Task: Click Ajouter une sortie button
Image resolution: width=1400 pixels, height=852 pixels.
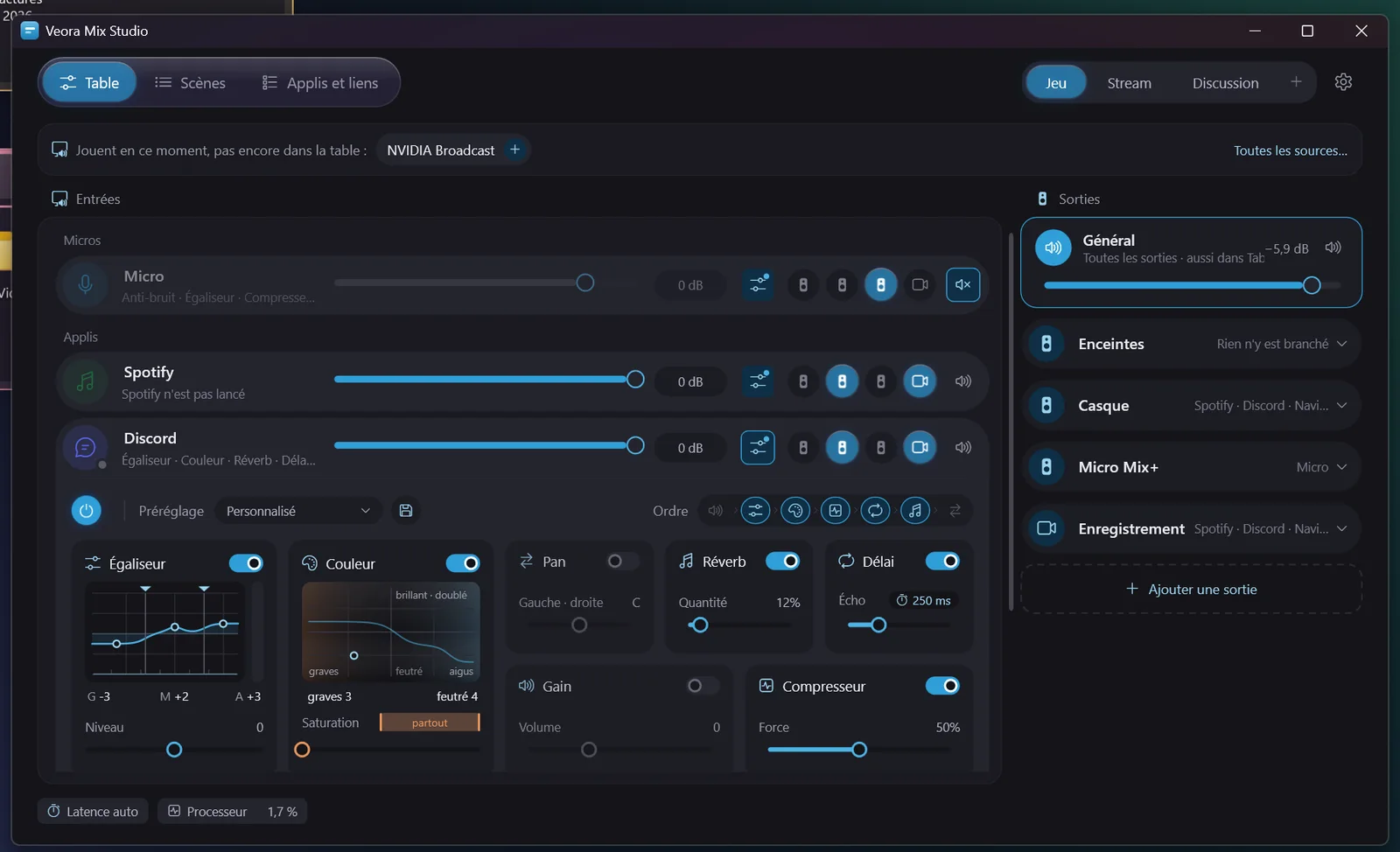Action: (x=1191, y=590)
